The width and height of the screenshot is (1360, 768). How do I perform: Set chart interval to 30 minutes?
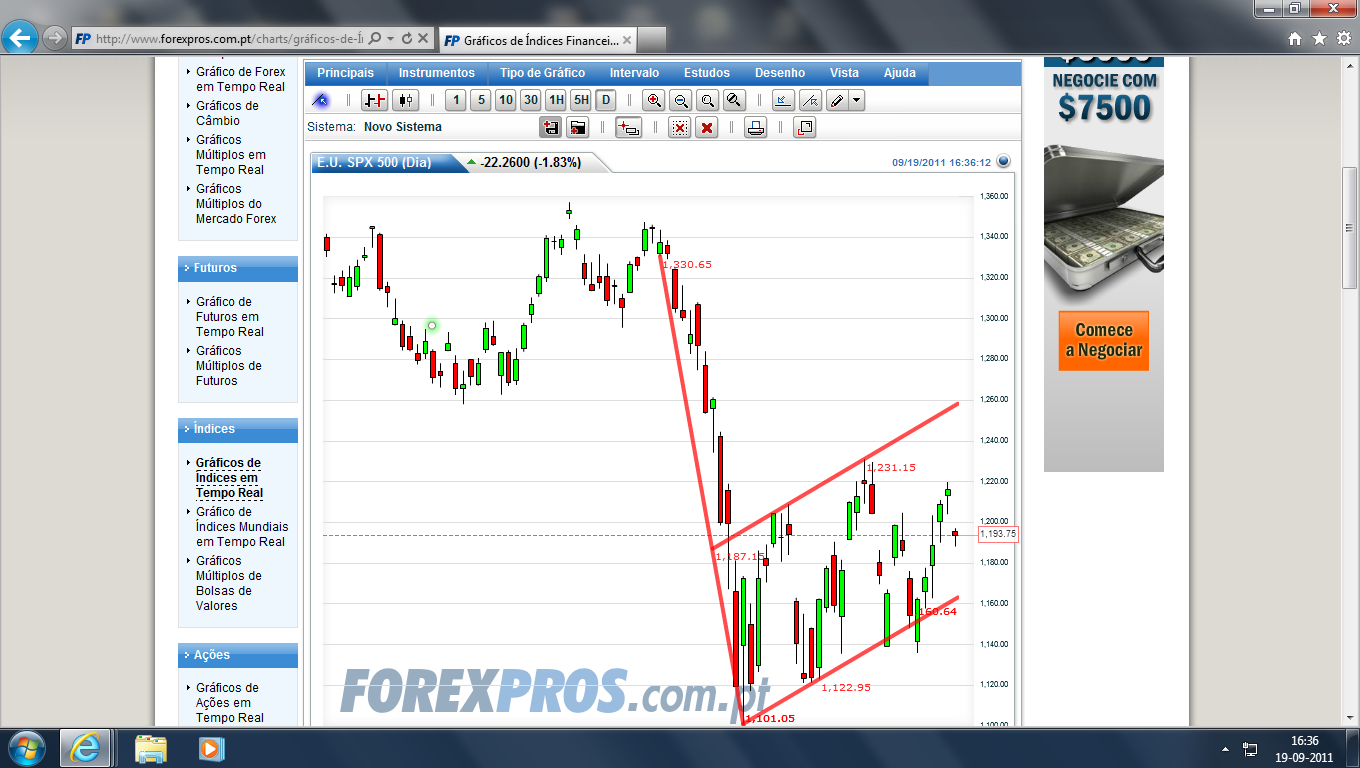coord(531,100)
